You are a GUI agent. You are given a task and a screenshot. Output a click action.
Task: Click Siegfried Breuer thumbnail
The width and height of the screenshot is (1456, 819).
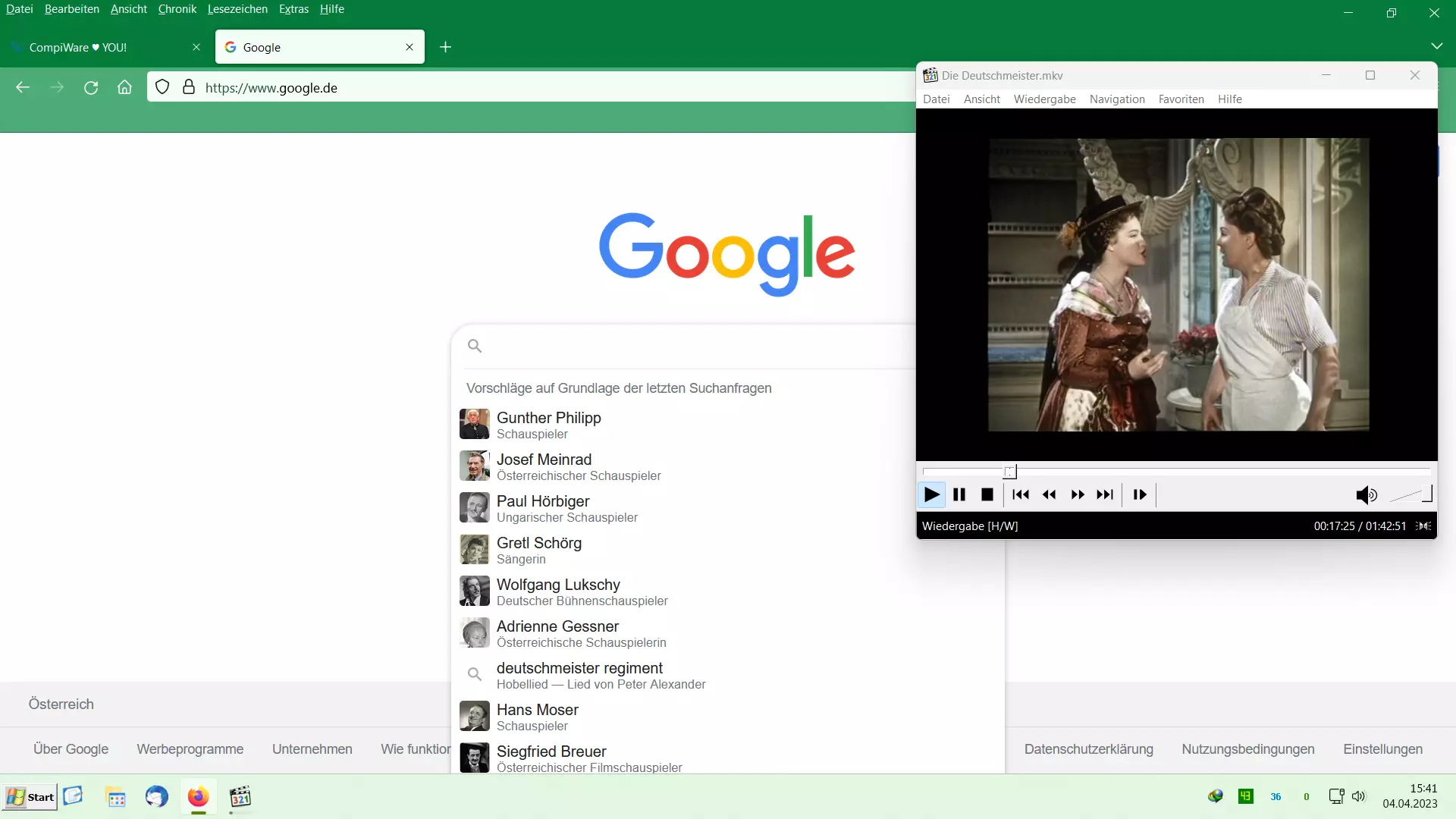(475, 758)
